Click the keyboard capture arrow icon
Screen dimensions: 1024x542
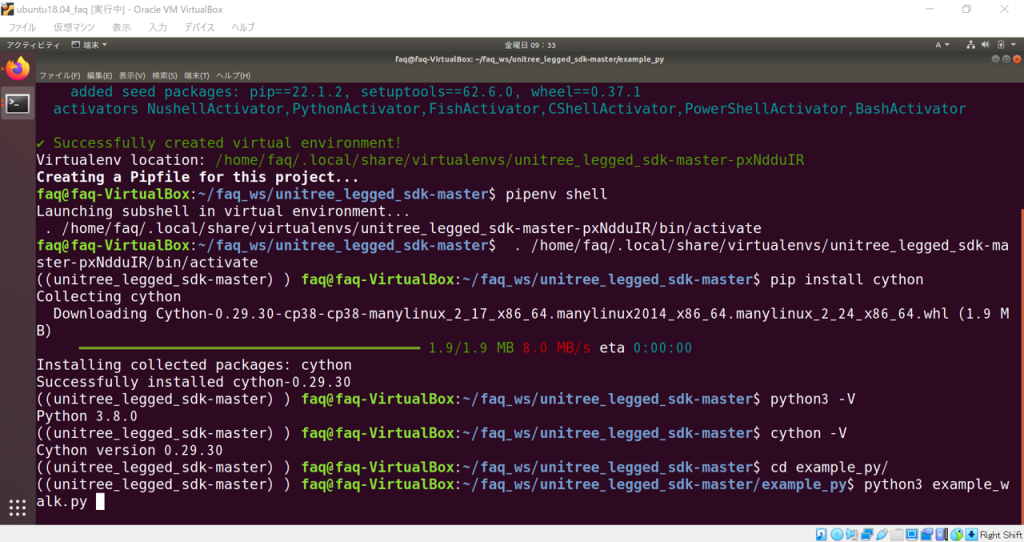coord(971,534)
